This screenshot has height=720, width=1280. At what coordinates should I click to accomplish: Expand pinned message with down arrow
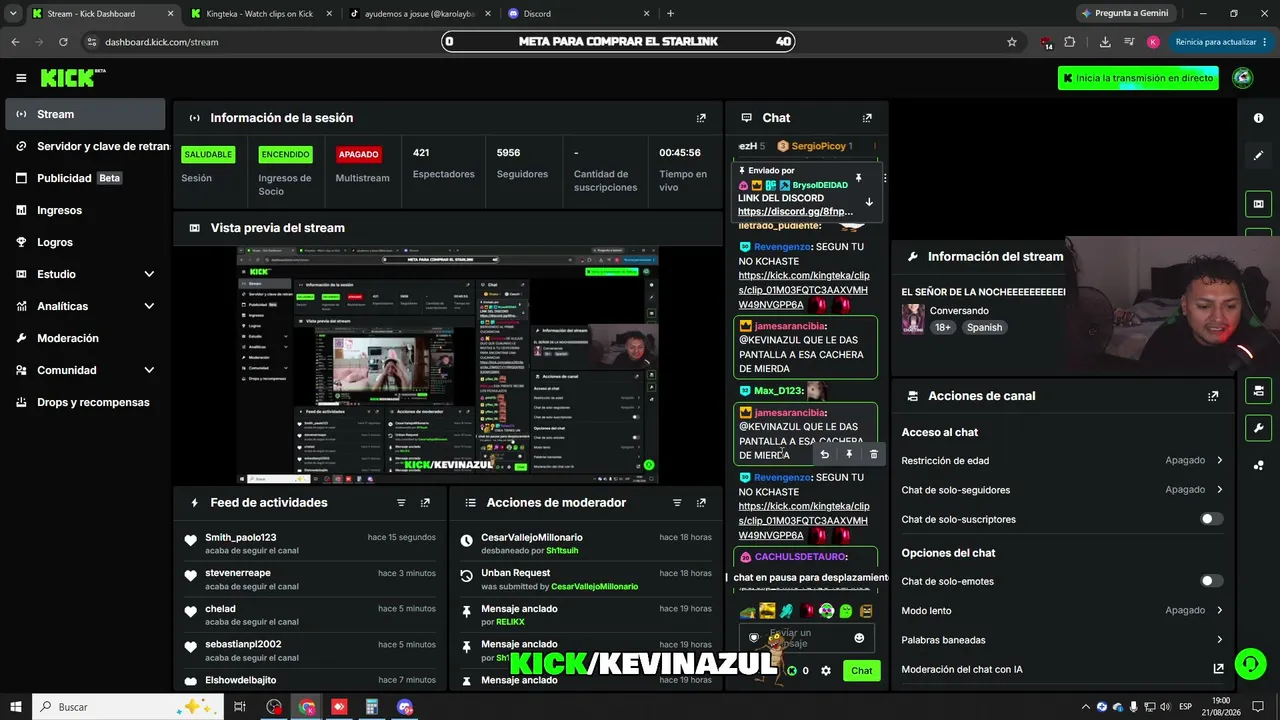click(868, 202)
